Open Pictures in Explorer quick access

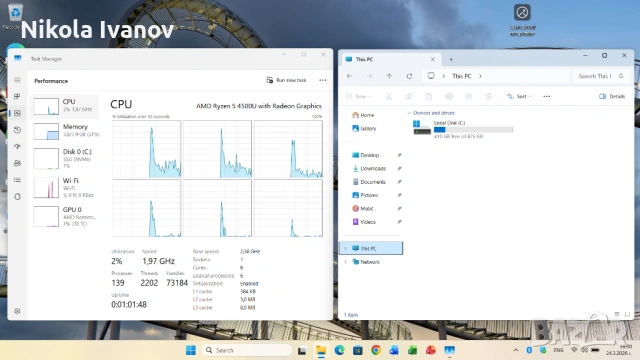click(365, 195)
